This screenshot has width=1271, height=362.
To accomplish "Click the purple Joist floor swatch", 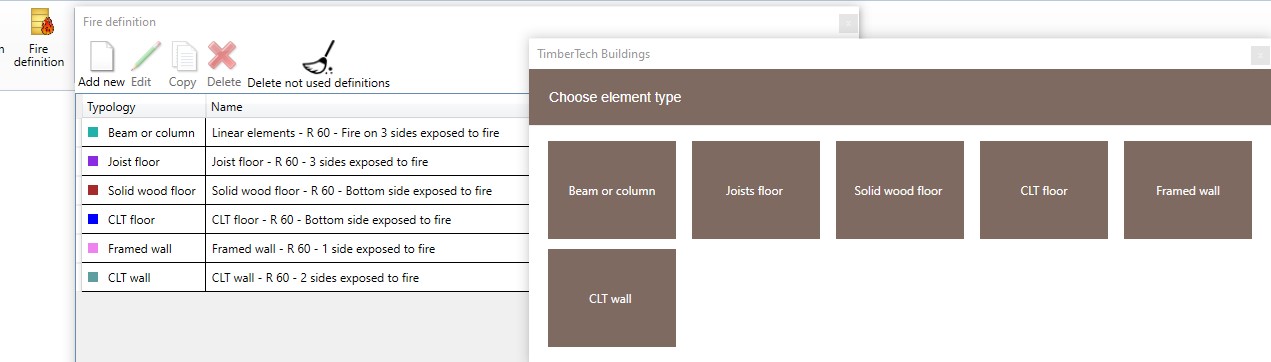I will coord(93,161).
